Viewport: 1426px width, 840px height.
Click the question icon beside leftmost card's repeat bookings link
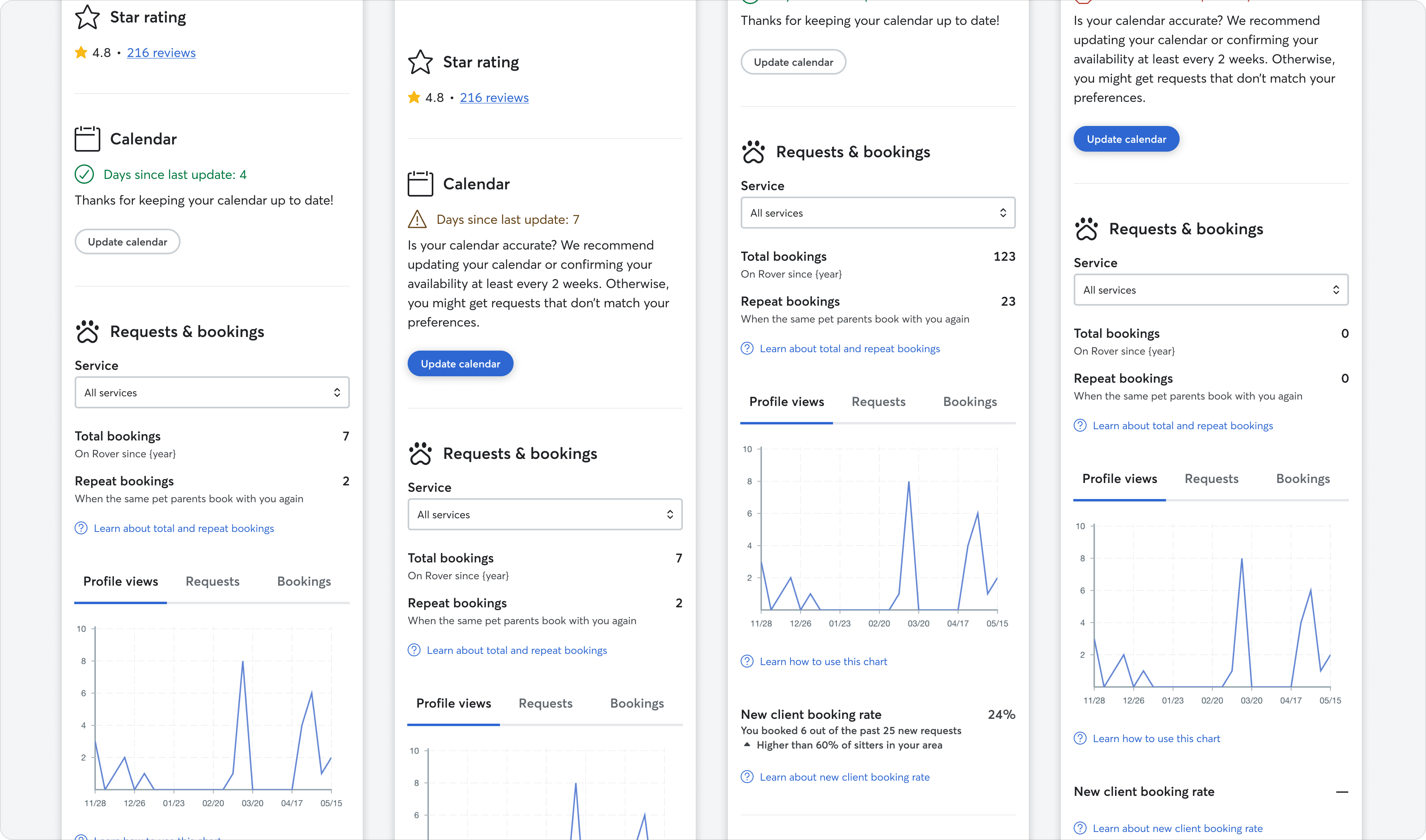click(x=81, y=528)
